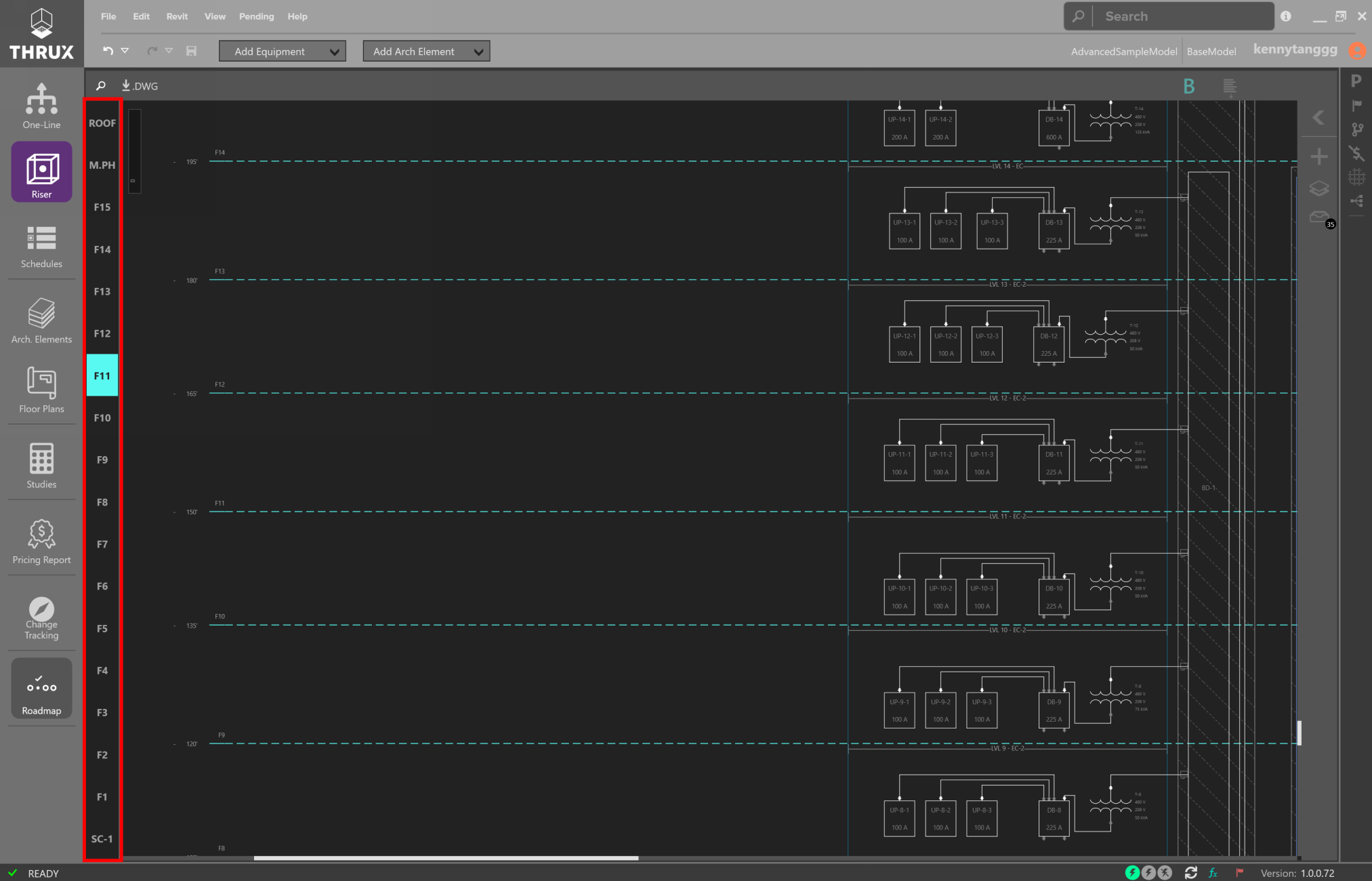
Task: Select the Riser view in sidebar
Action: 41,172
